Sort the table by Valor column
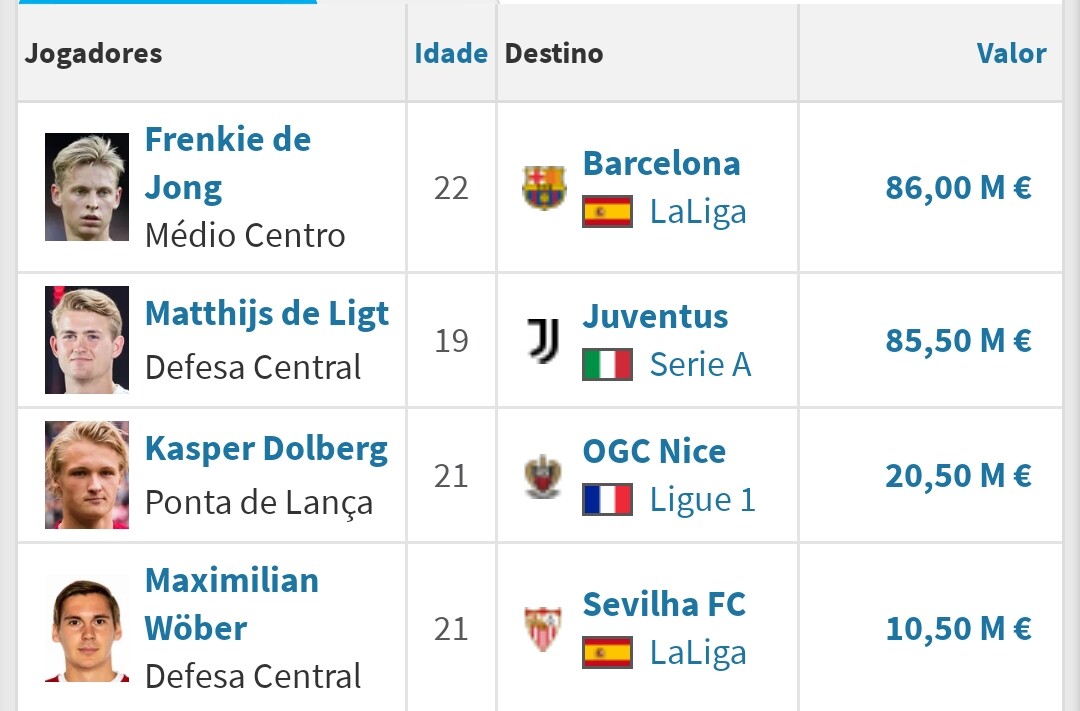This screenshot has height=711, width=1080. [x=1011, y=53]
